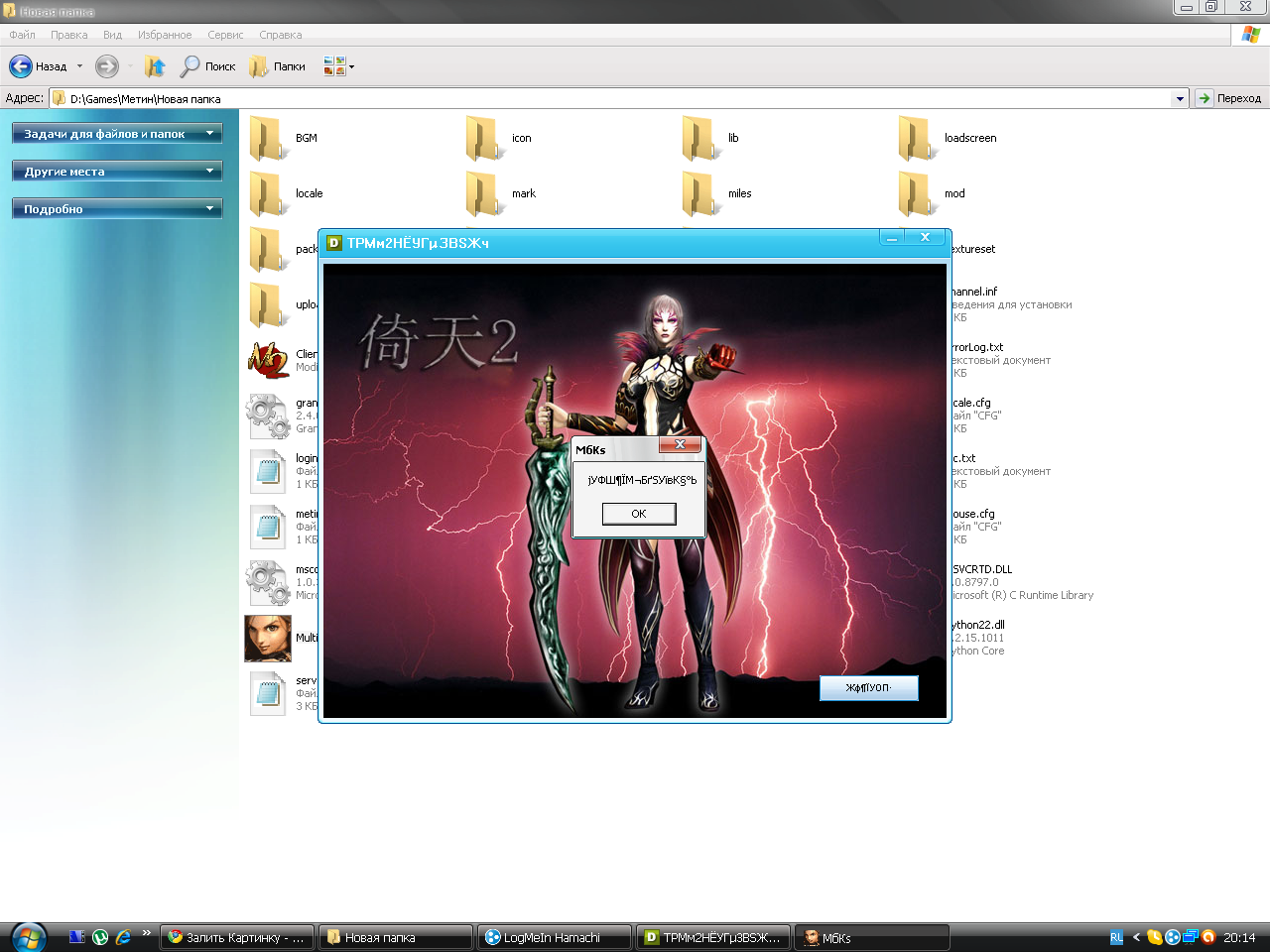Click the RL language indicator
Screen dimensions: 1270x952
click(1116, 937)
